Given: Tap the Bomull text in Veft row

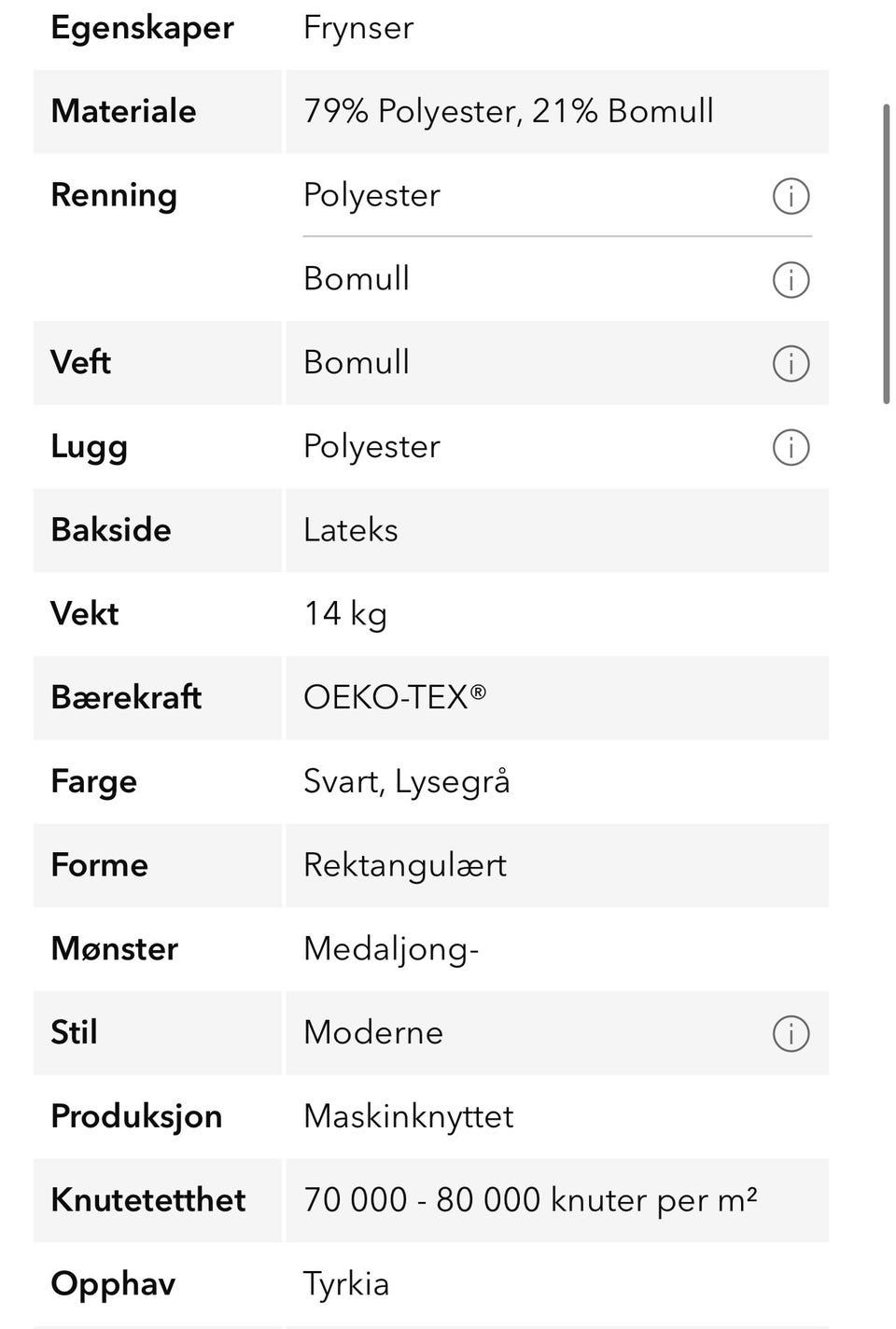Looking at the screenshot, I should pyautogui.click(x=357, y=362).
